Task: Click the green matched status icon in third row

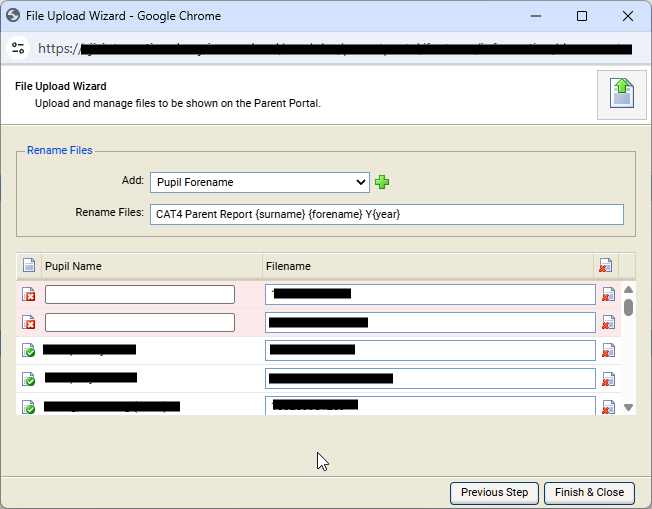Action: (x=29, y=351)
